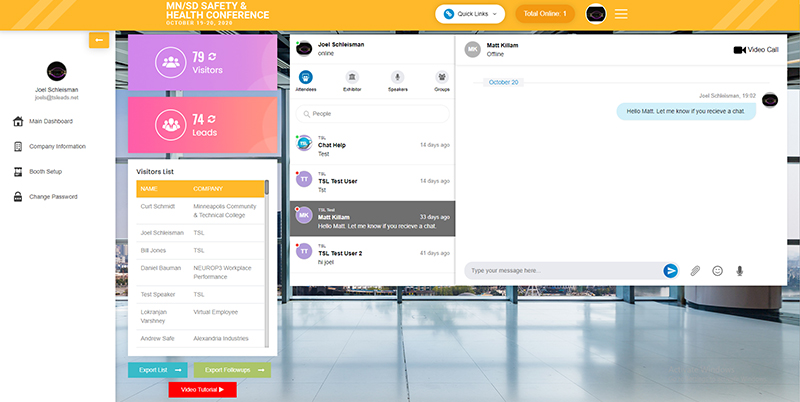The height and width of the screenshot is (402, 800).
Task: Send the chat message with paper plane icon
Action: pos(671,270)
